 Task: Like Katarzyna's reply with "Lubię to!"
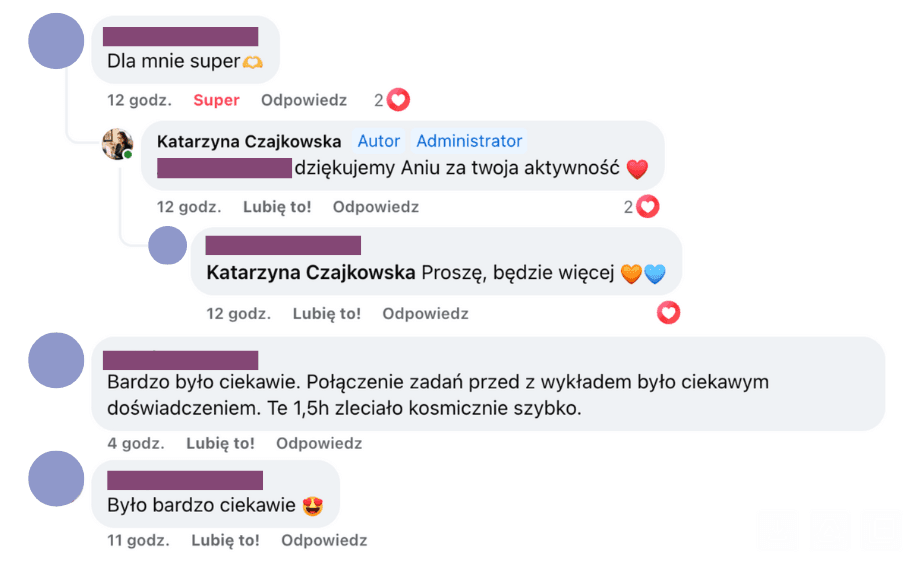(277, 206)
